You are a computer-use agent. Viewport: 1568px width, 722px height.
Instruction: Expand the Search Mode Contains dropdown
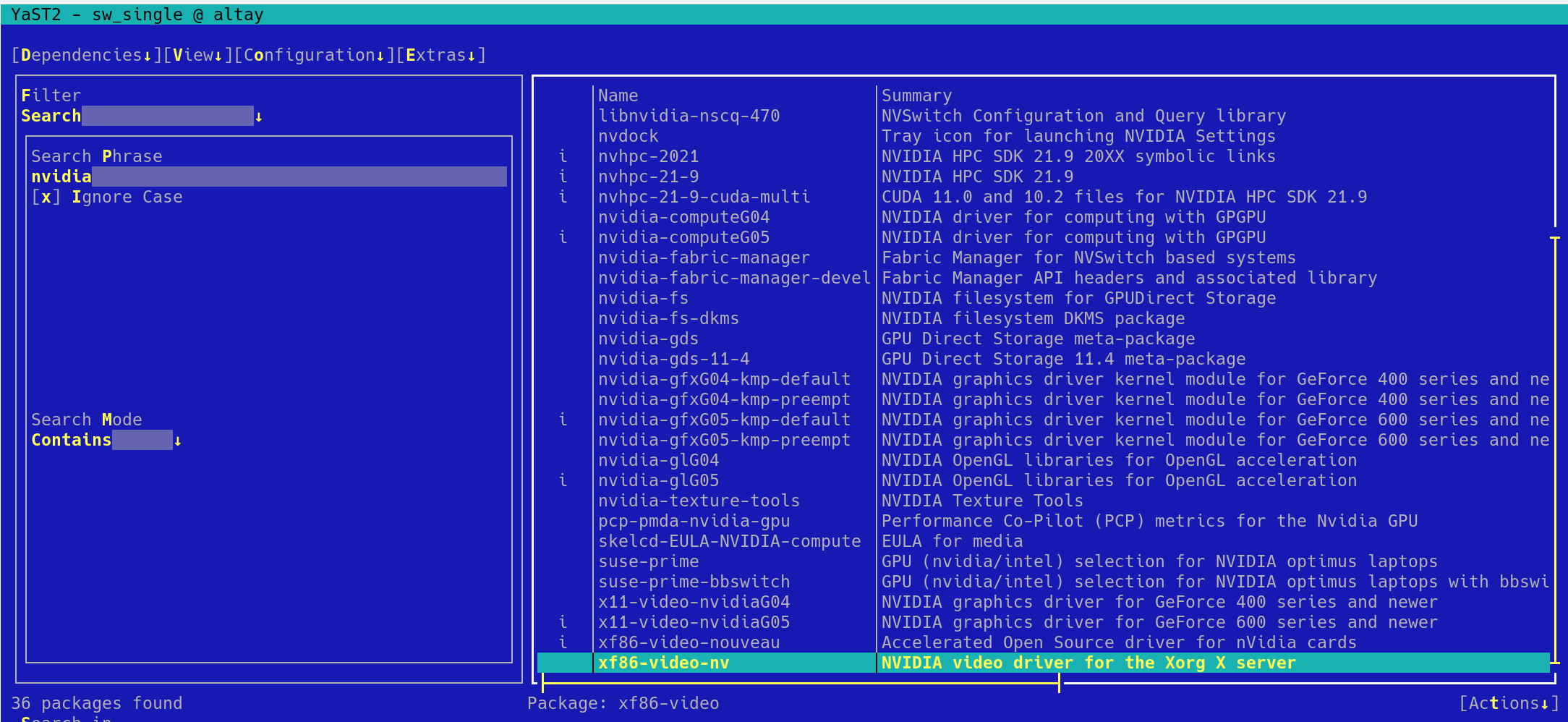(x=106, y=440)
